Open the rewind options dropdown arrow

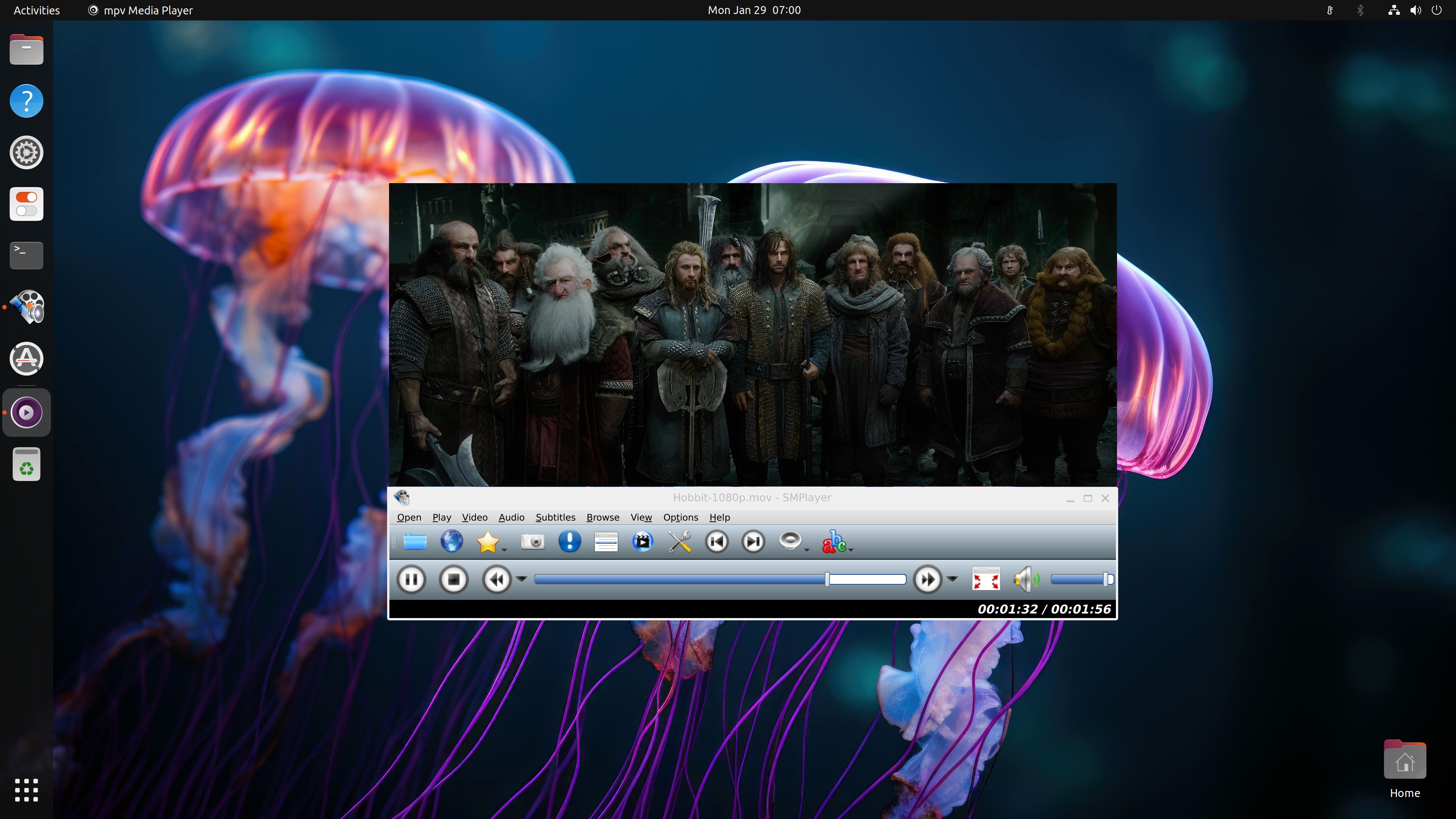point(522,579)
